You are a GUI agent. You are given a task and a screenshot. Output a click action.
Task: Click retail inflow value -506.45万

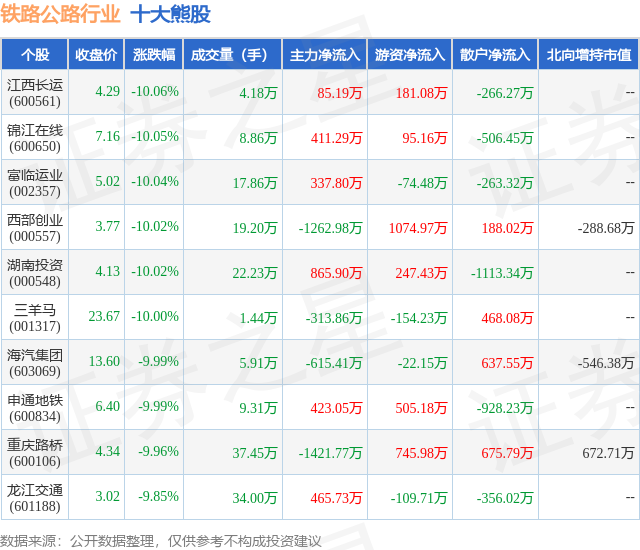(505, 138)
